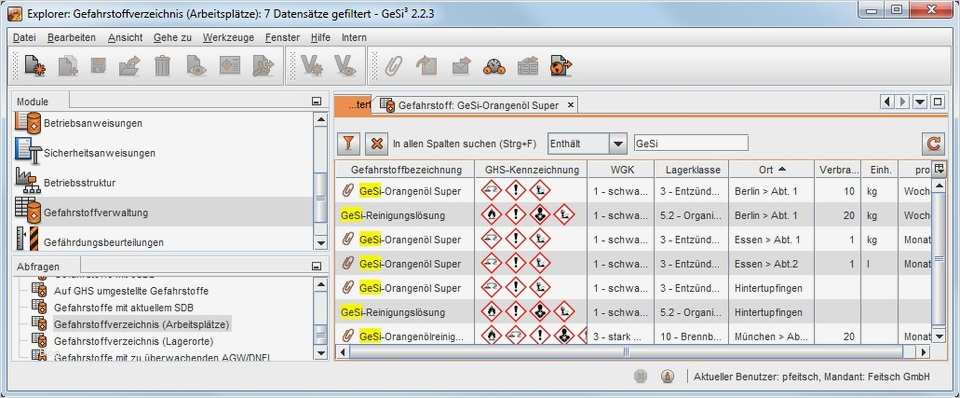Image resolution: width=960 pixels, height=398 pixels.
Task: Open the Enthält search mode dropdown
Action: tap(618, 144)
